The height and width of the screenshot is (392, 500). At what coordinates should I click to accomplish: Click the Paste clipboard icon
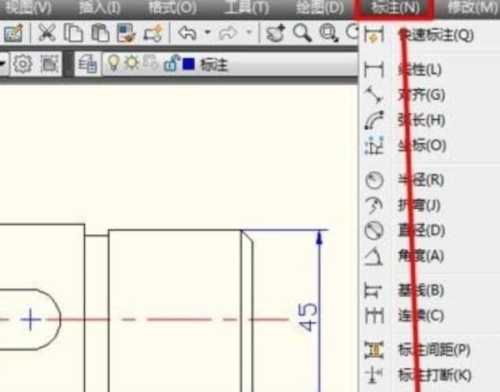pyautogui.click(x=100, y=33)
